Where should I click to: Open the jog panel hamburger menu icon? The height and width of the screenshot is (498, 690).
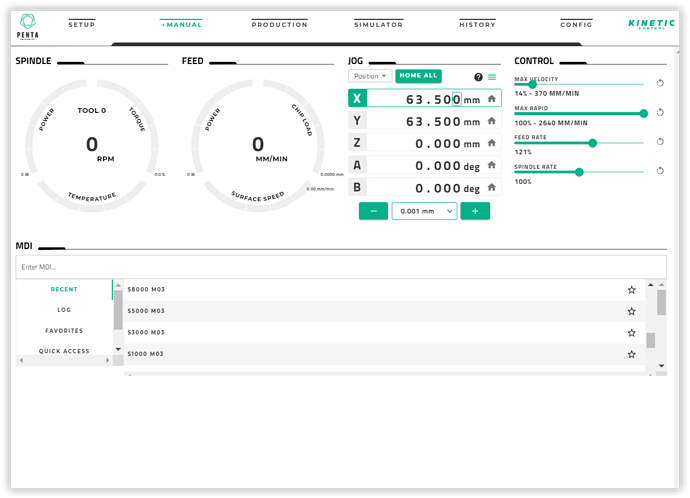pos(492,77)
